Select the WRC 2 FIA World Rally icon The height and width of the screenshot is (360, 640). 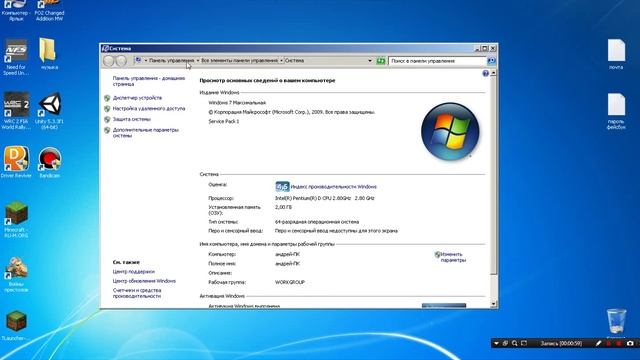click(x=16, y=111)
